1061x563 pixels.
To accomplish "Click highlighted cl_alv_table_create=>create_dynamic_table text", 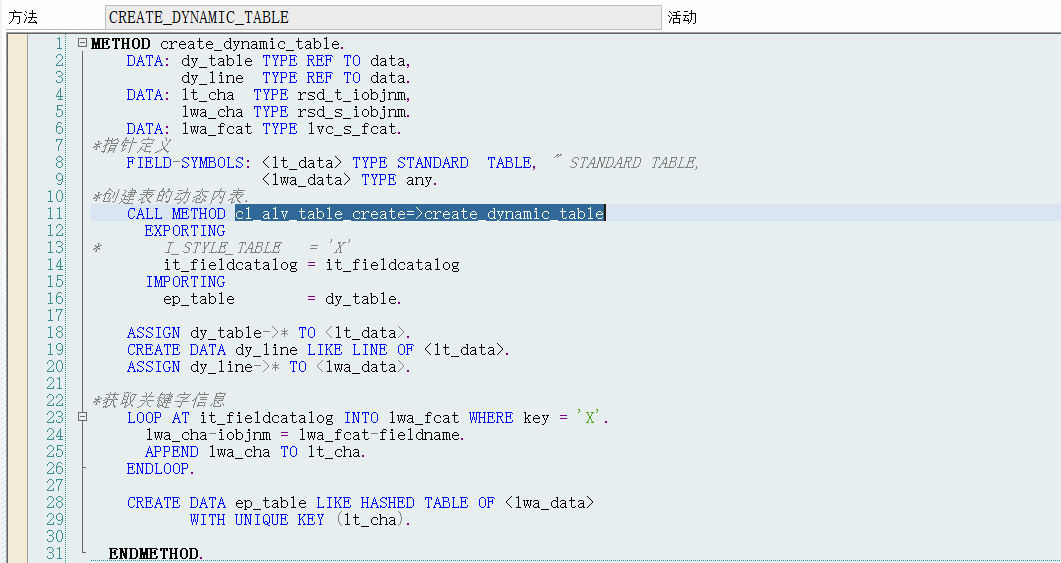I will (x=420, y=214).
